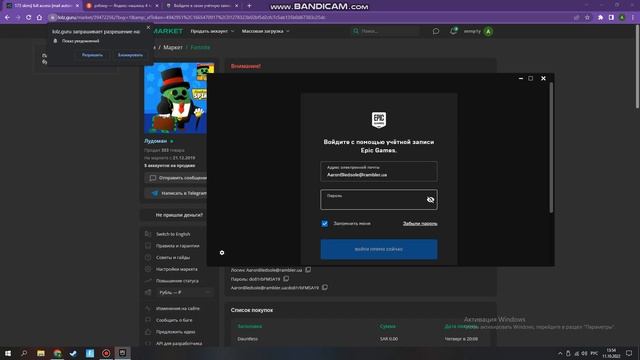Click the market search field
This screenshot has height=360, width=640.
pyautogui.click(x=386, y=31)
